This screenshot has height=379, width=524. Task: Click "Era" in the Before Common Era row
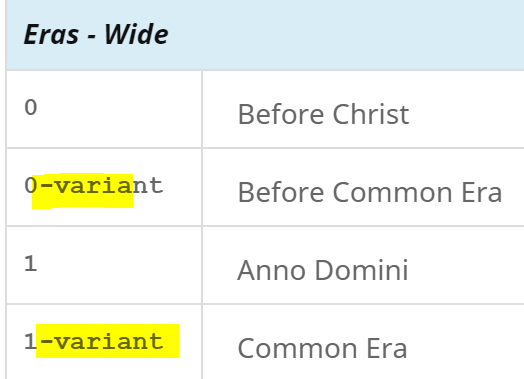(482, 193)
